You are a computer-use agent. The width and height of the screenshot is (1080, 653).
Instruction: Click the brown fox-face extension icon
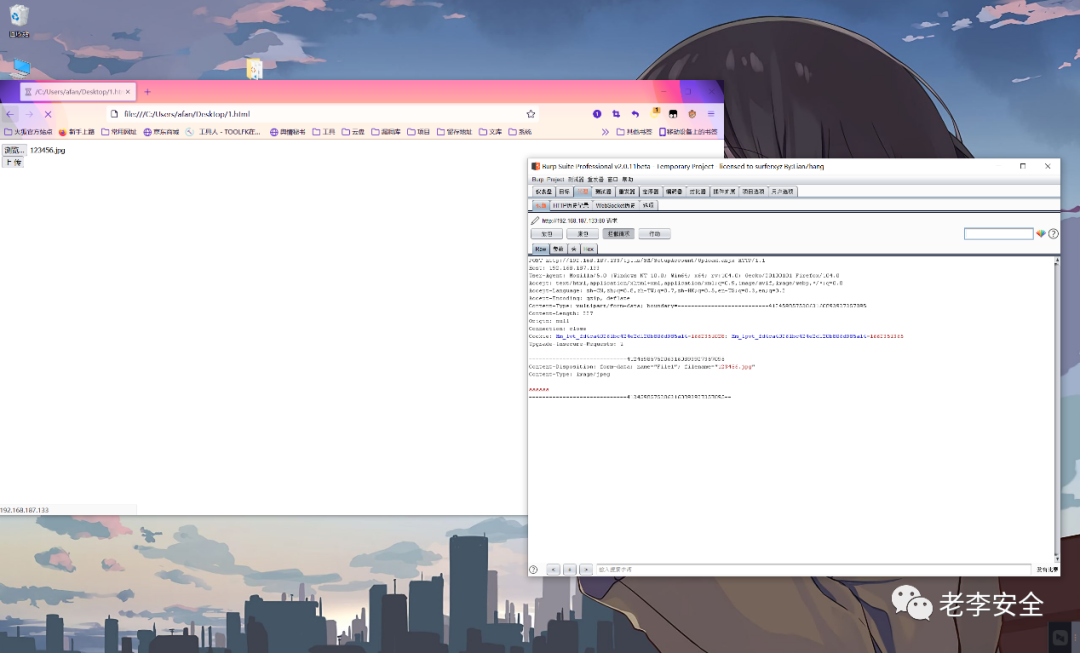pyautogui.click(x=692, y=114)
